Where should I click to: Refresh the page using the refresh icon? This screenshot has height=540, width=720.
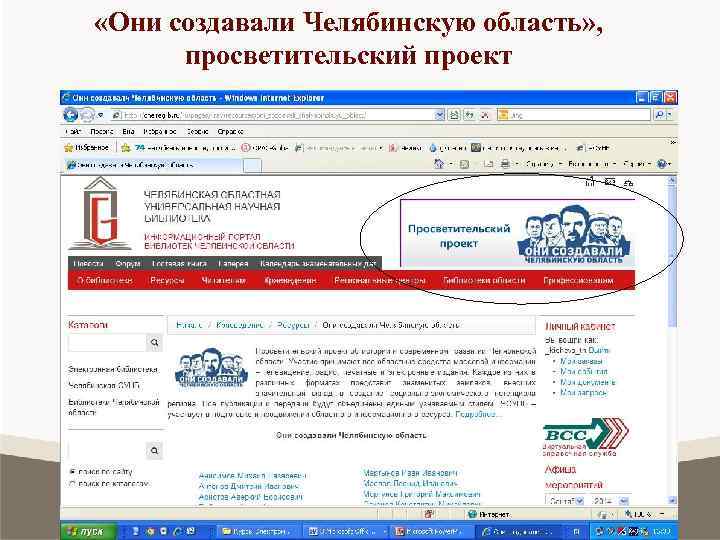[469, 115]
